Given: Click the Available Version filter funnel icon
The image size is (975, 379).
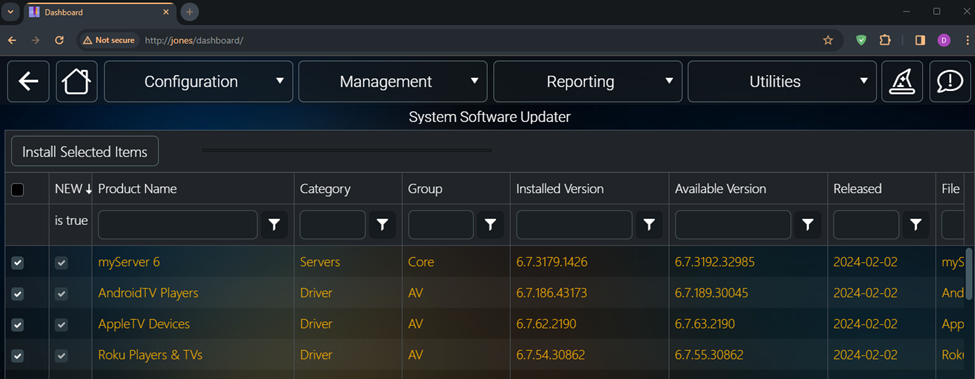Looking at the screenshot, I should 808,225.
